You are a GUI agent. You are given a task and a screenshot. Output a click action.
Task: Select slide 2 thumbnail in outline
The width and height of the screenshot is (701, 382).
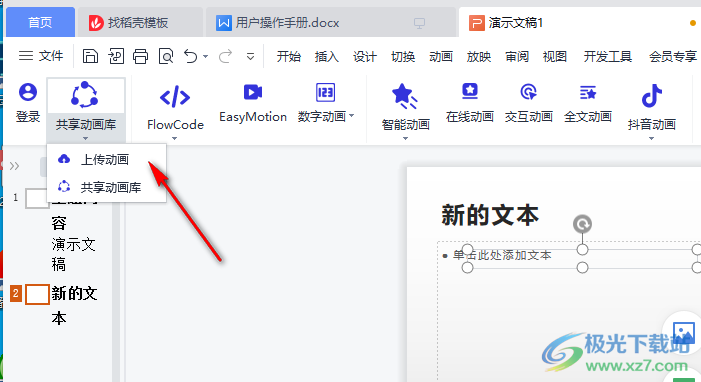pyautogui.click(x=37, y=294)
